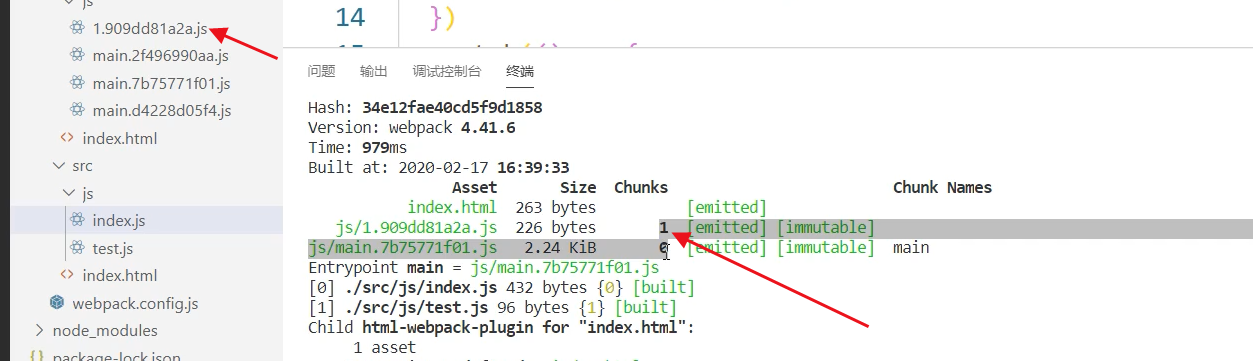Click HTML icon of index.html above src
Screen dimensions: 1253x361
(67, 138)
